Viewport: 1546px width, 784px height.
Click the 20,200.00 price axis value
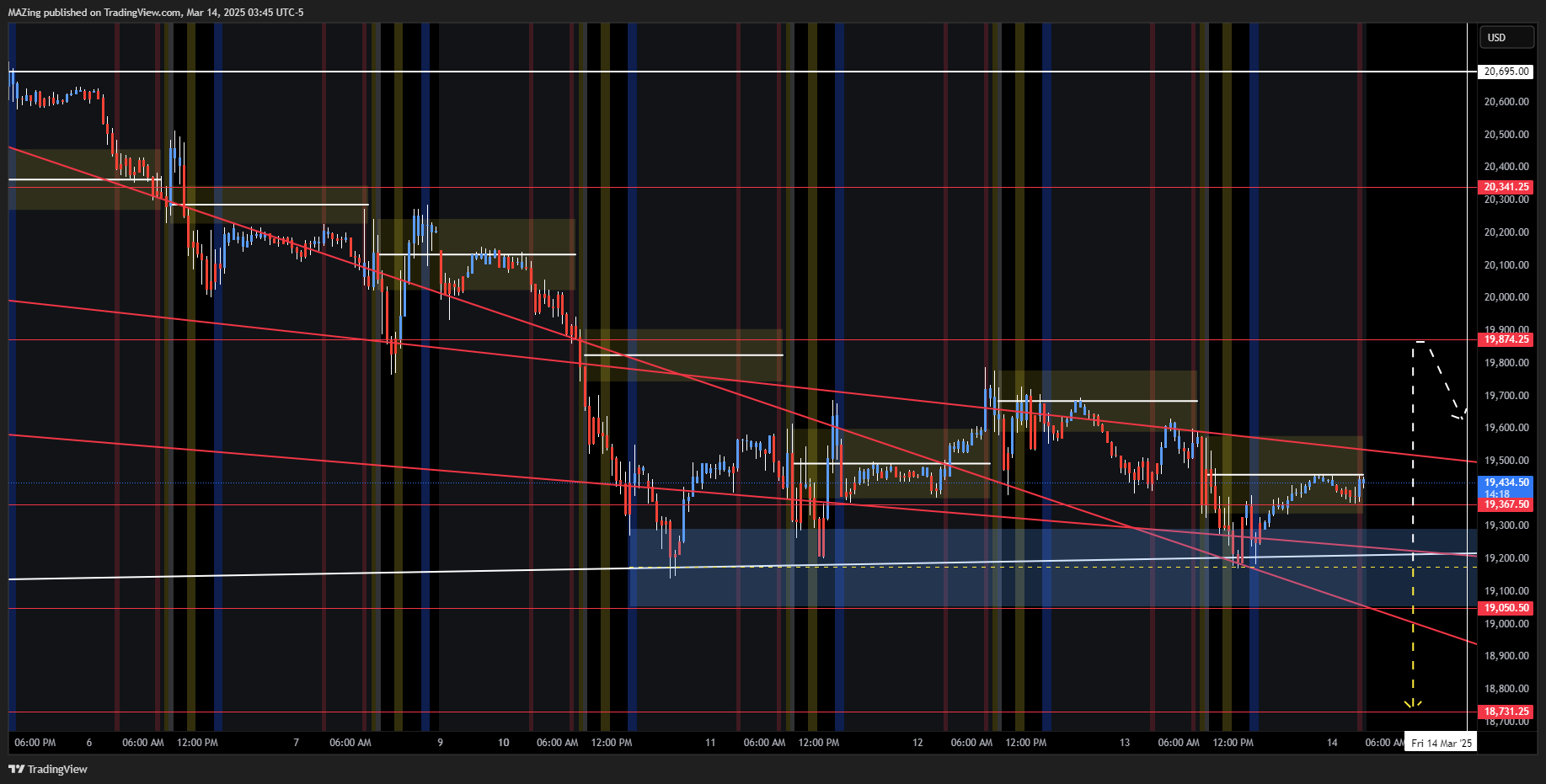point(1506,232)
